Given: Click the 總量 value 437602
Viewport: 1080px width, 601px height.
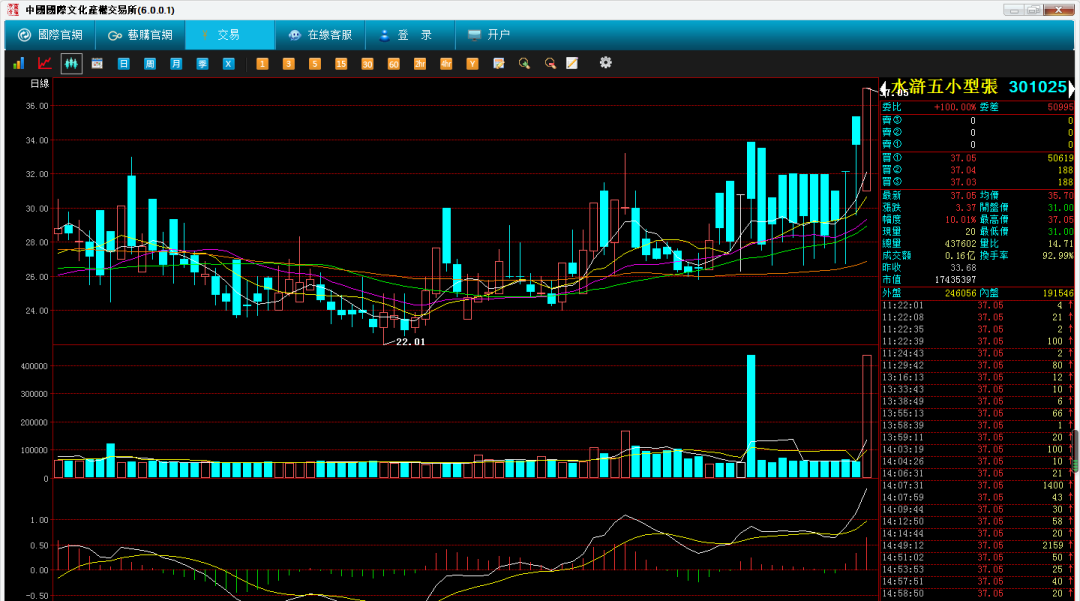Looking at the screenshot, I should 960,244.
